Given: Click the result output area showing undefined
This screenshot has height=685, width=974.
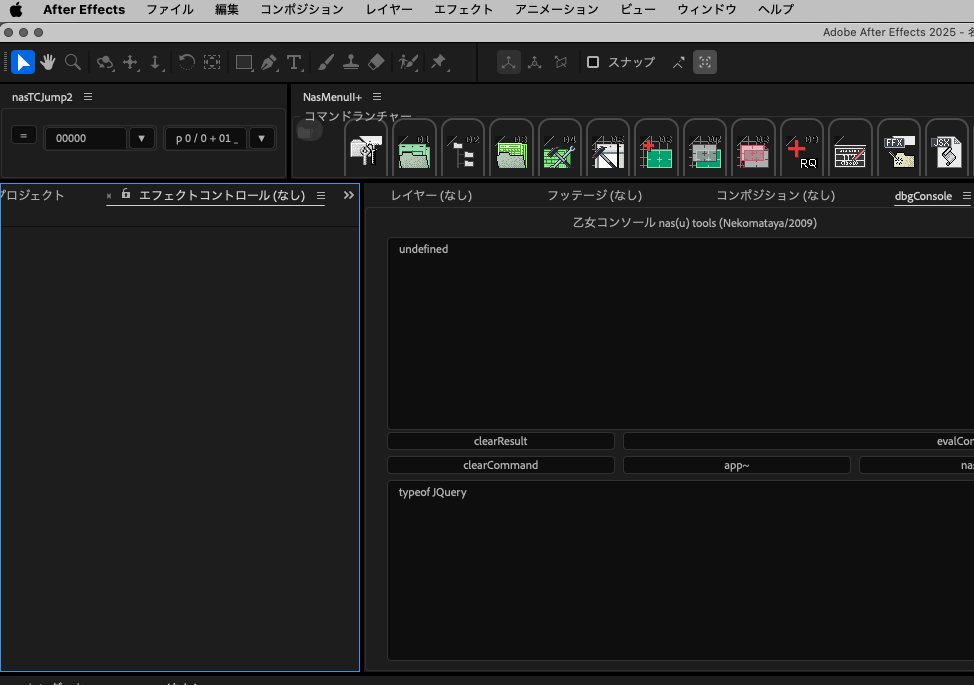Looking at the screenshot, I should 681,333.
